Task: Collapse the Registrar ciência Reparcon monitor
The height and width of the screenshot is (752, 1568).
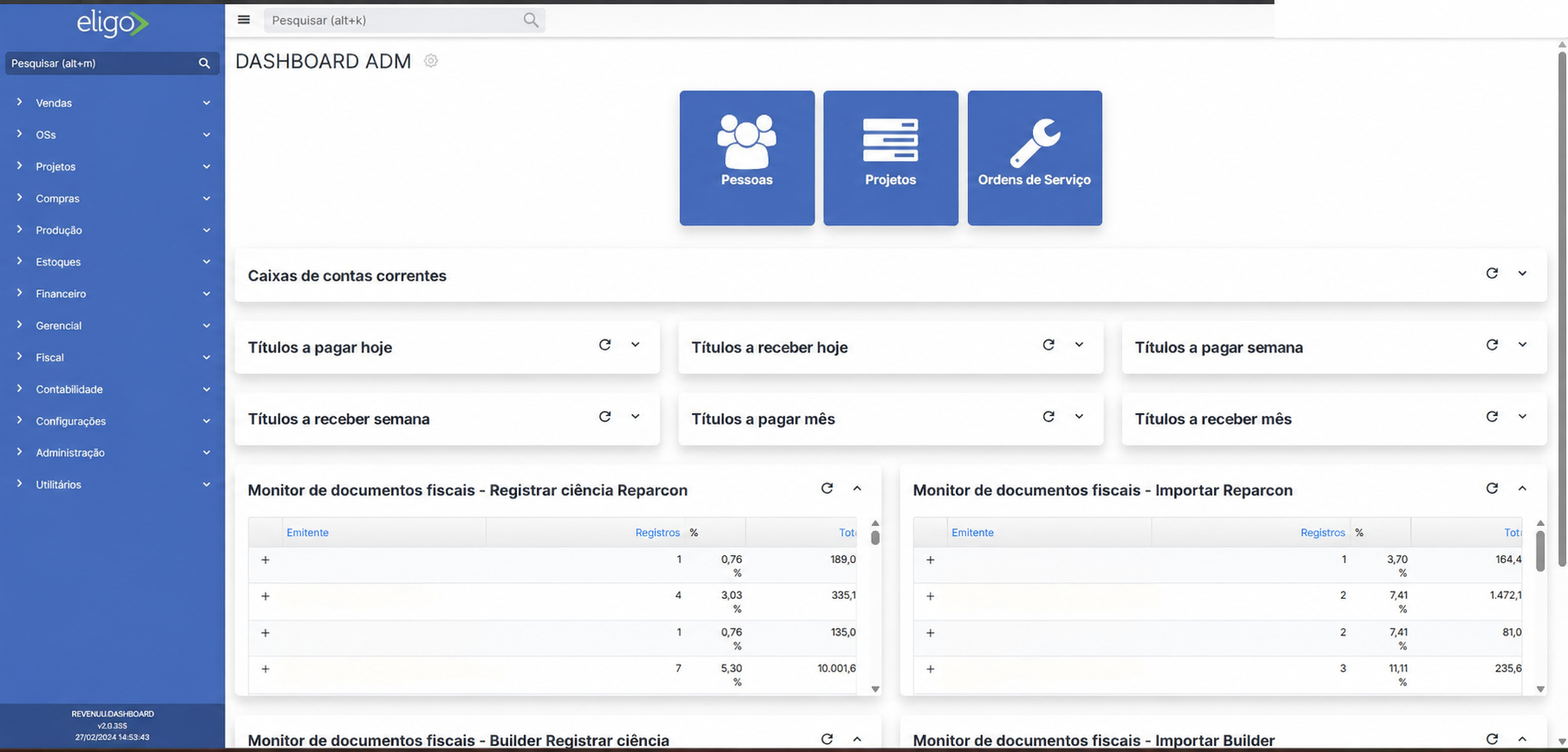Action: click(857, 489)
